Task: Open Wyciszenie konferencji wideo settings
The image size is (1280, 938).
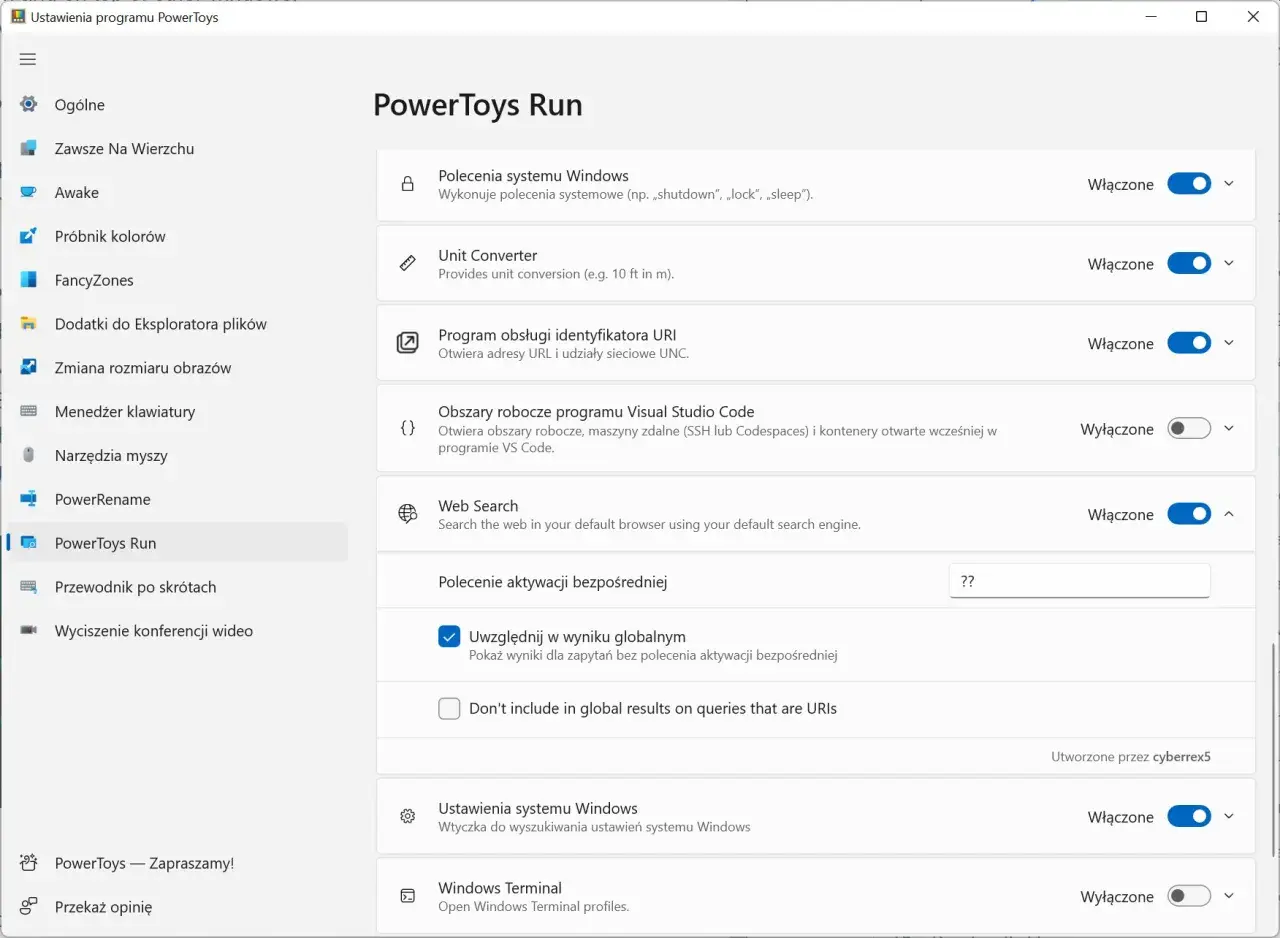Action: click(177, 631)
